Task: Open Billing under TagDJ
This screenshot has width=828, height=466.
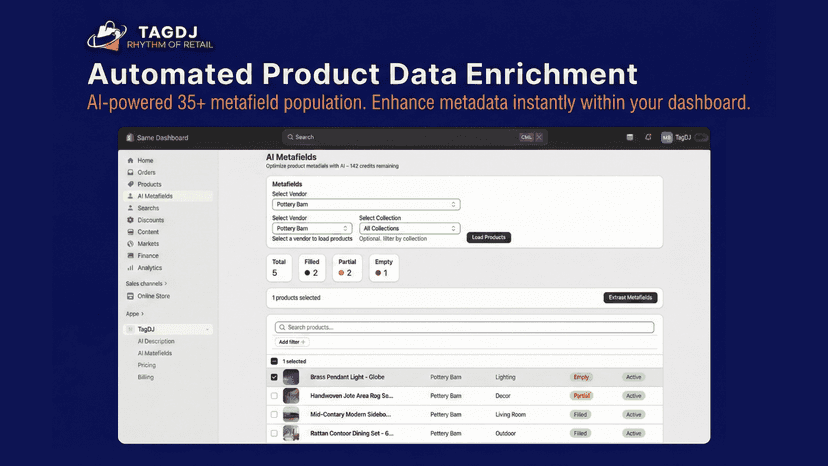Action: pyautogui.click(x=146, y=377)
